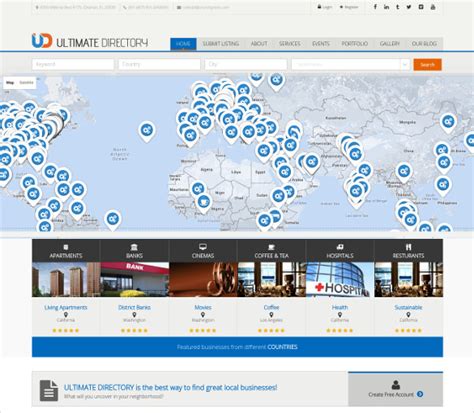The height and width of the screenshot is (413, 474).
Task: Click the coffee cup map marker
Action: click(203, 202)
